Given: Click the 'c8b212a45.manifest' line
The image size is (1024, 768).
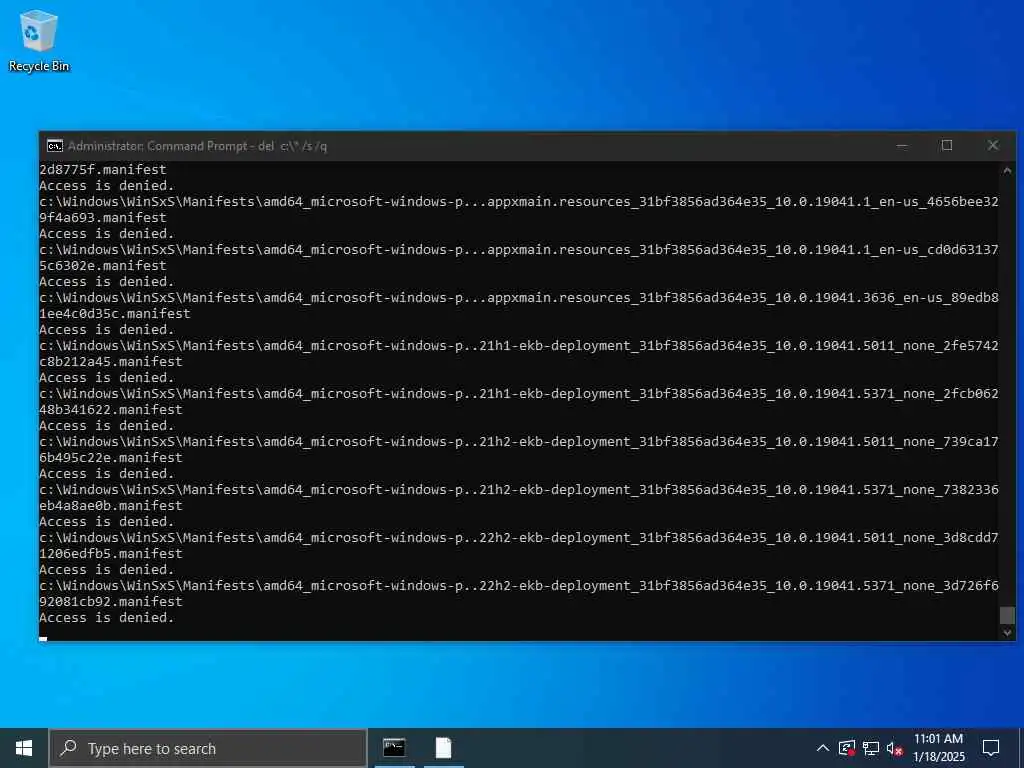Looking at the screenshot, I should click(111, 362).
